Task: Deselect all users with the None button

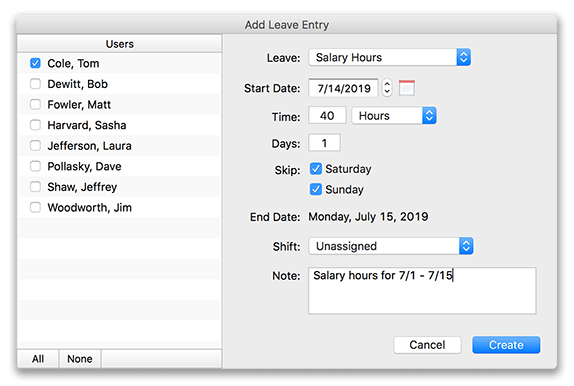Action: (80, 359)
